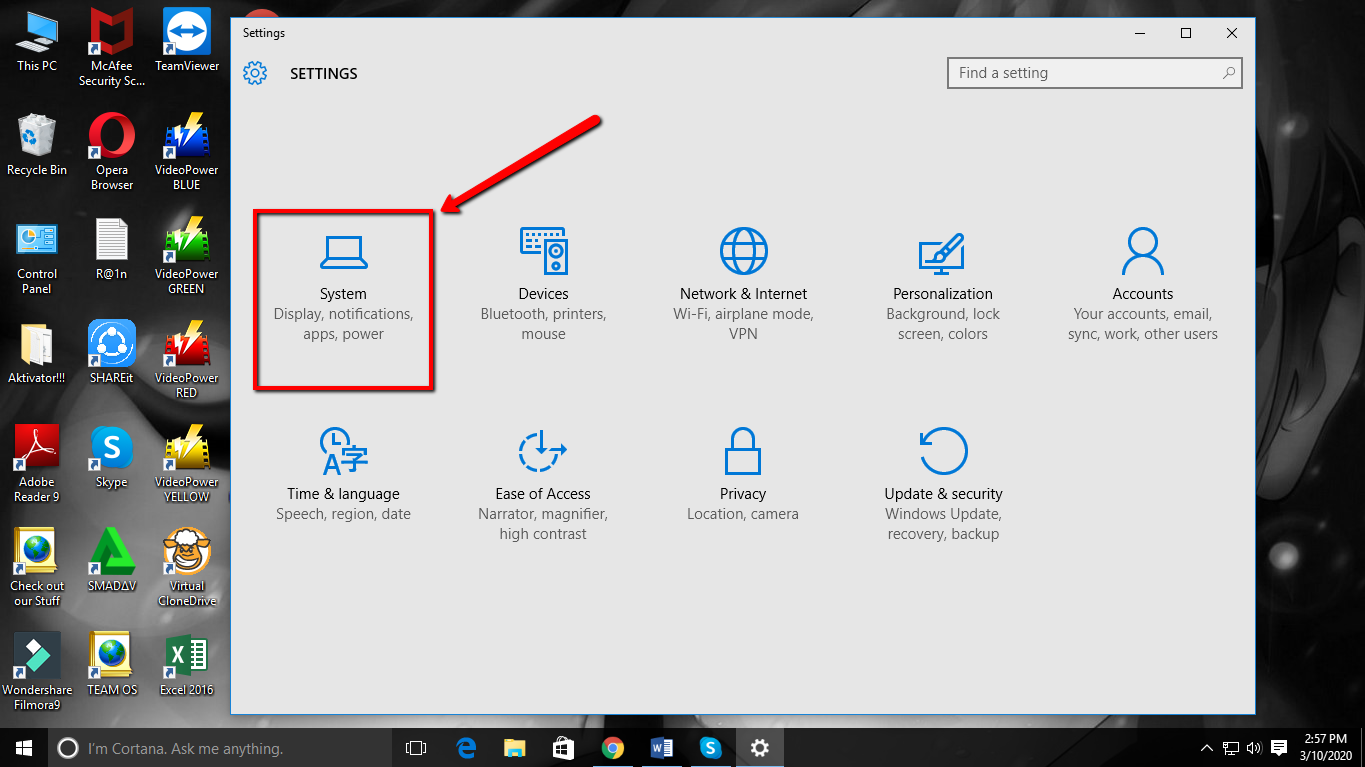This screenshot has width=1365, height=767.
Task: Open the Start menu
Action: 22,747
